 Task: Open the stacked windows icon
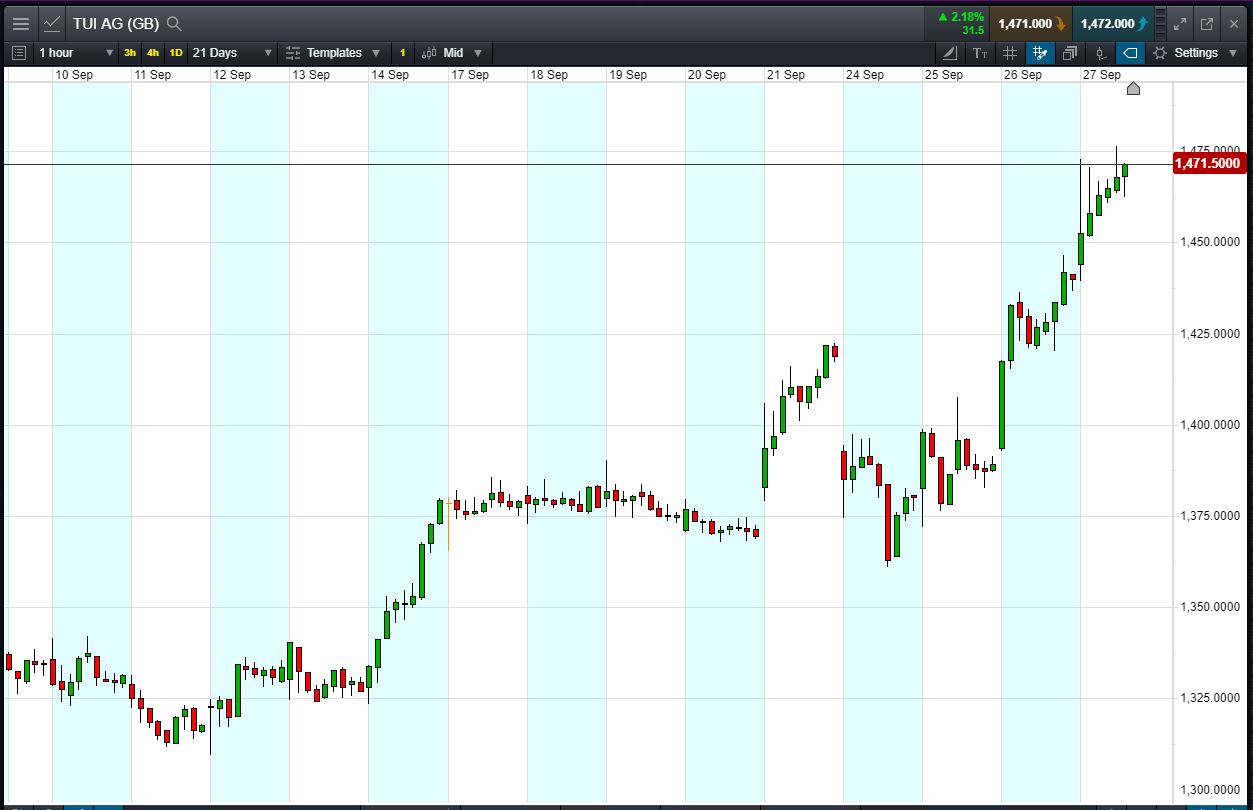click(1070, 52)
